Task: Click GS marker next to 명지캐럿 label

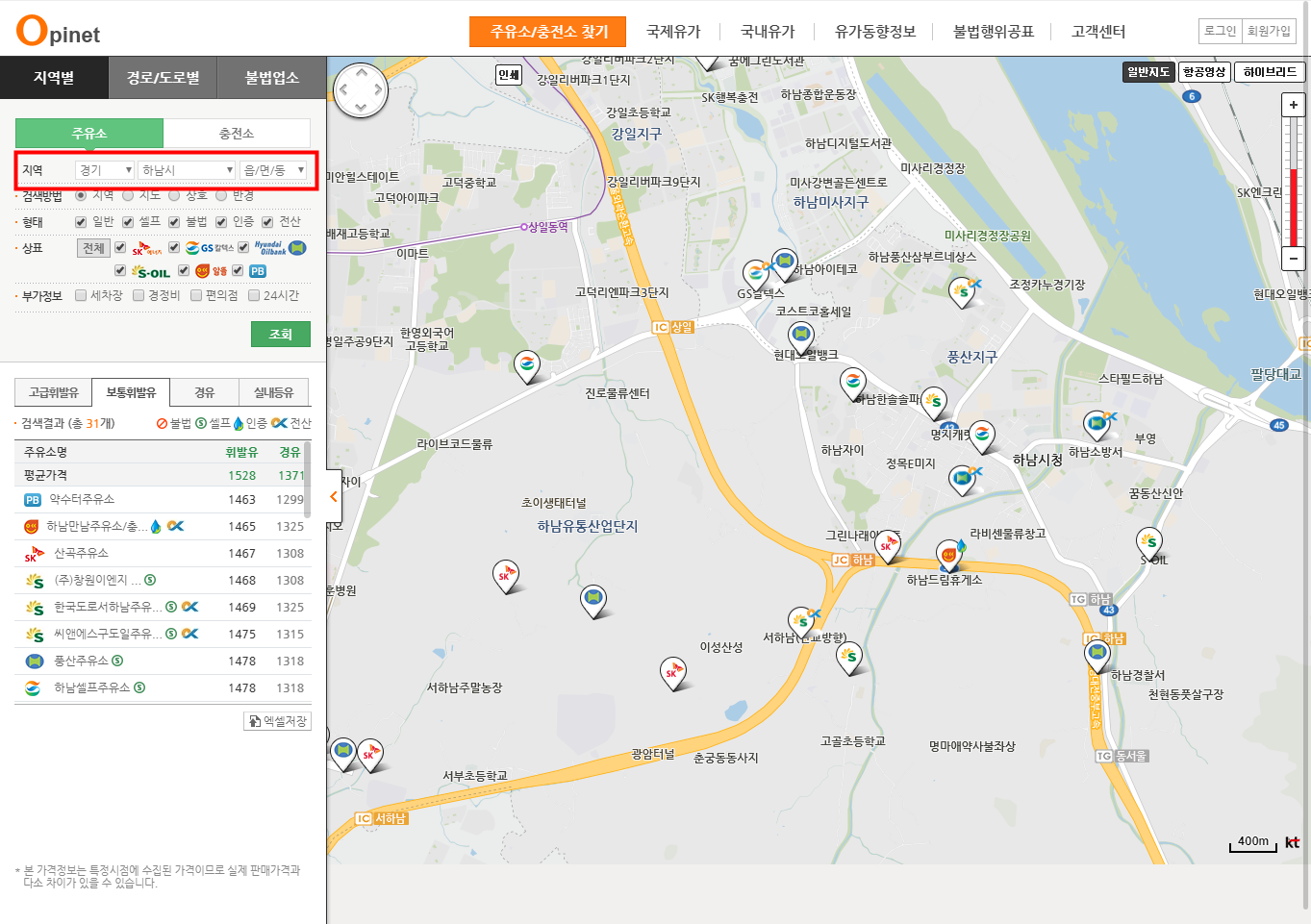Action: coord(982,437)
